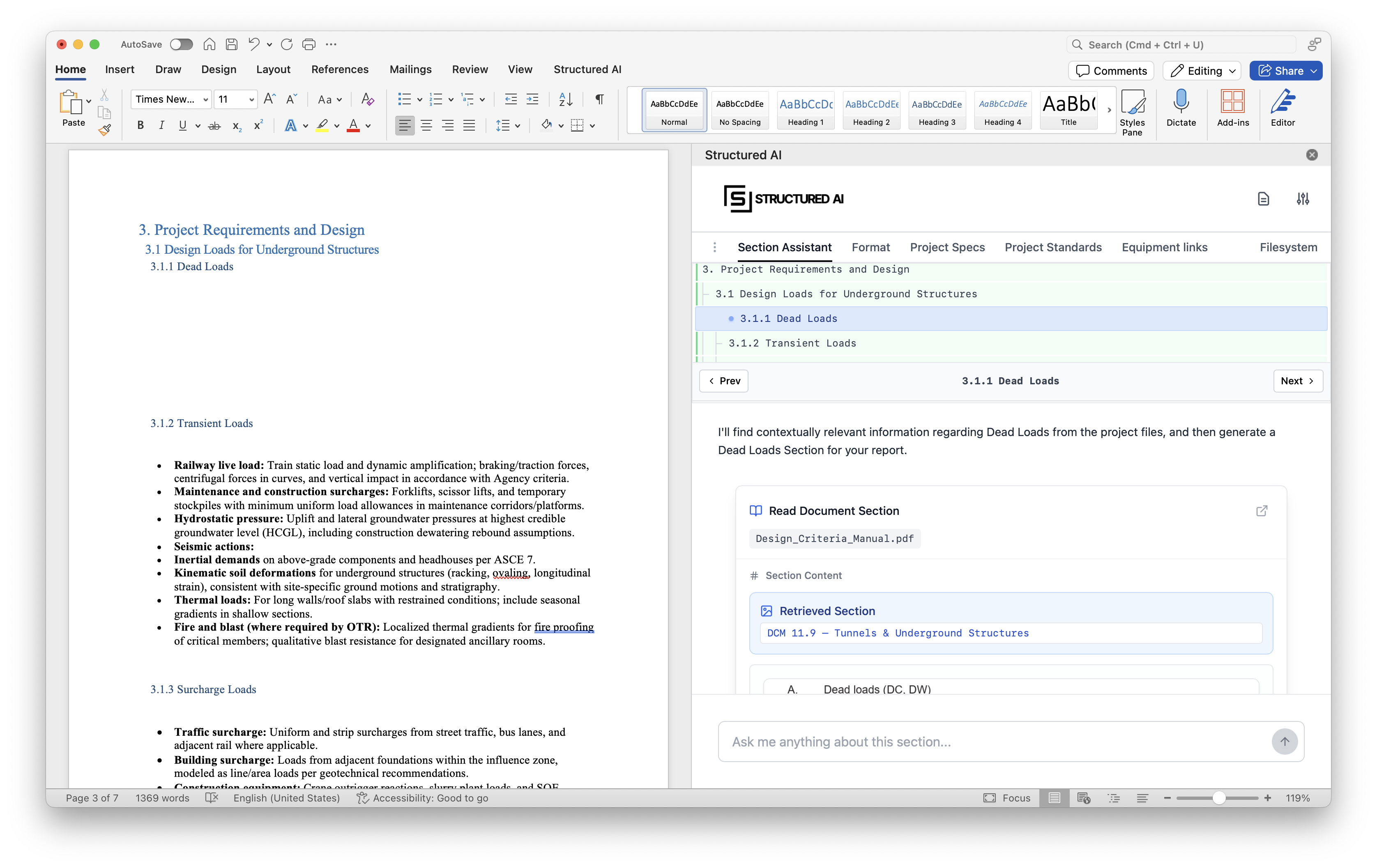Toggle italic formatting
The image size is (1377, 868).
[161, 126]
